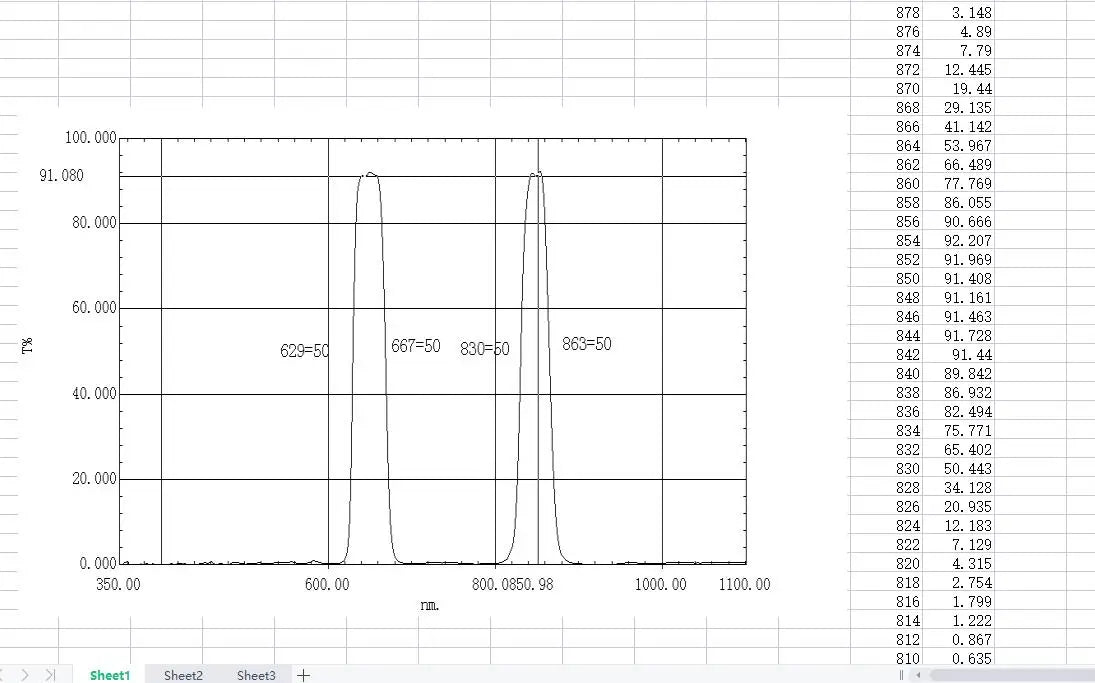Select the 667=50 label on chart
Image resolution: width=1095 pixels, height=683 pixels.
(x=415, y=346)
